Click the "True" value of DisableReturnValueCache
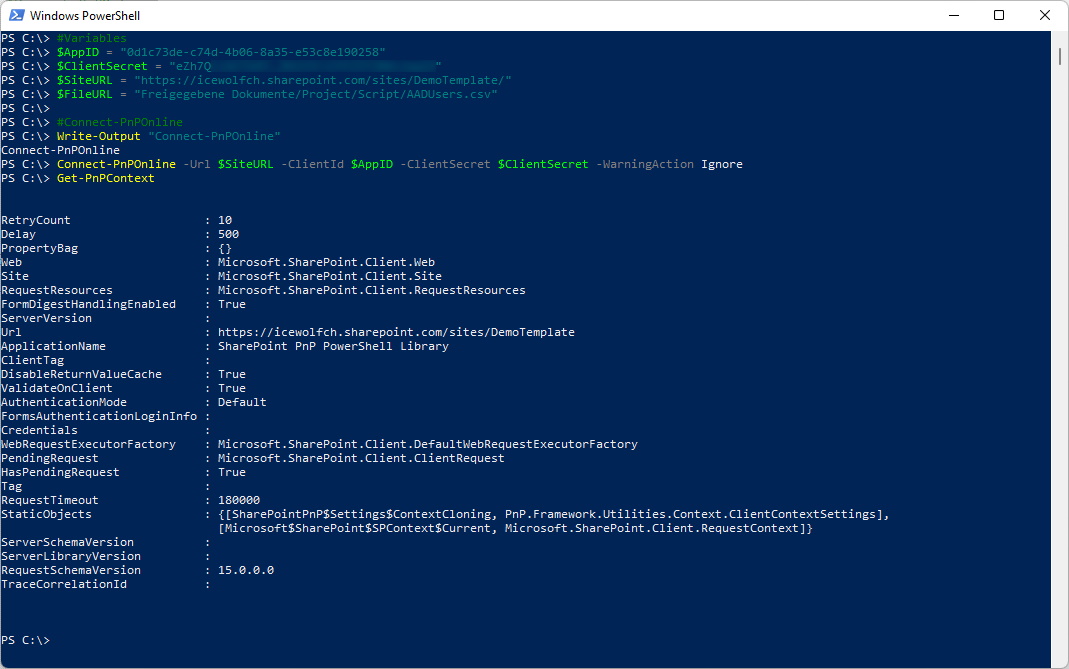 [x=232, y=374]
